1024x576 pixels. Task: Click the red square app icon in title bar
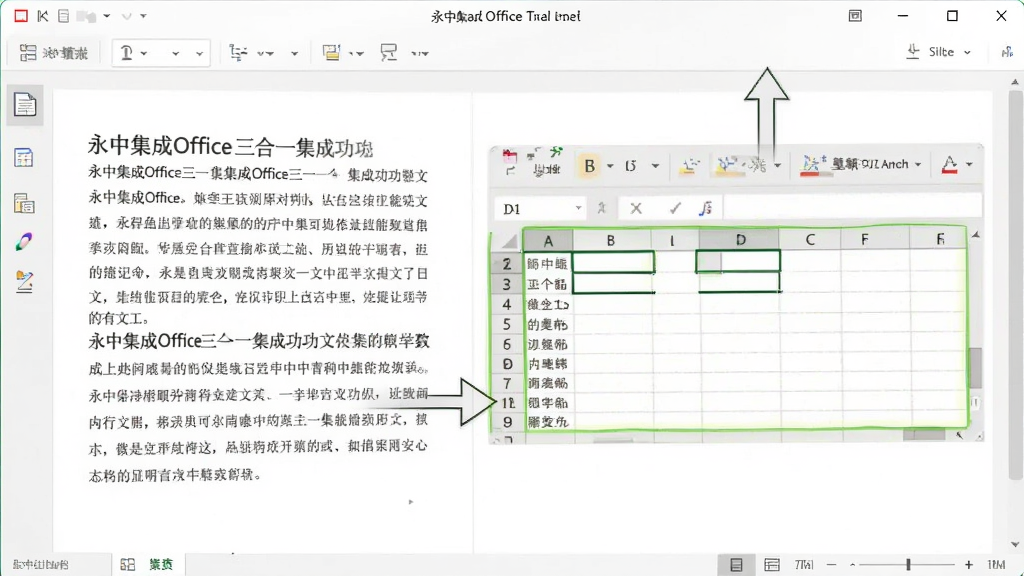click(x=21, y=16)
